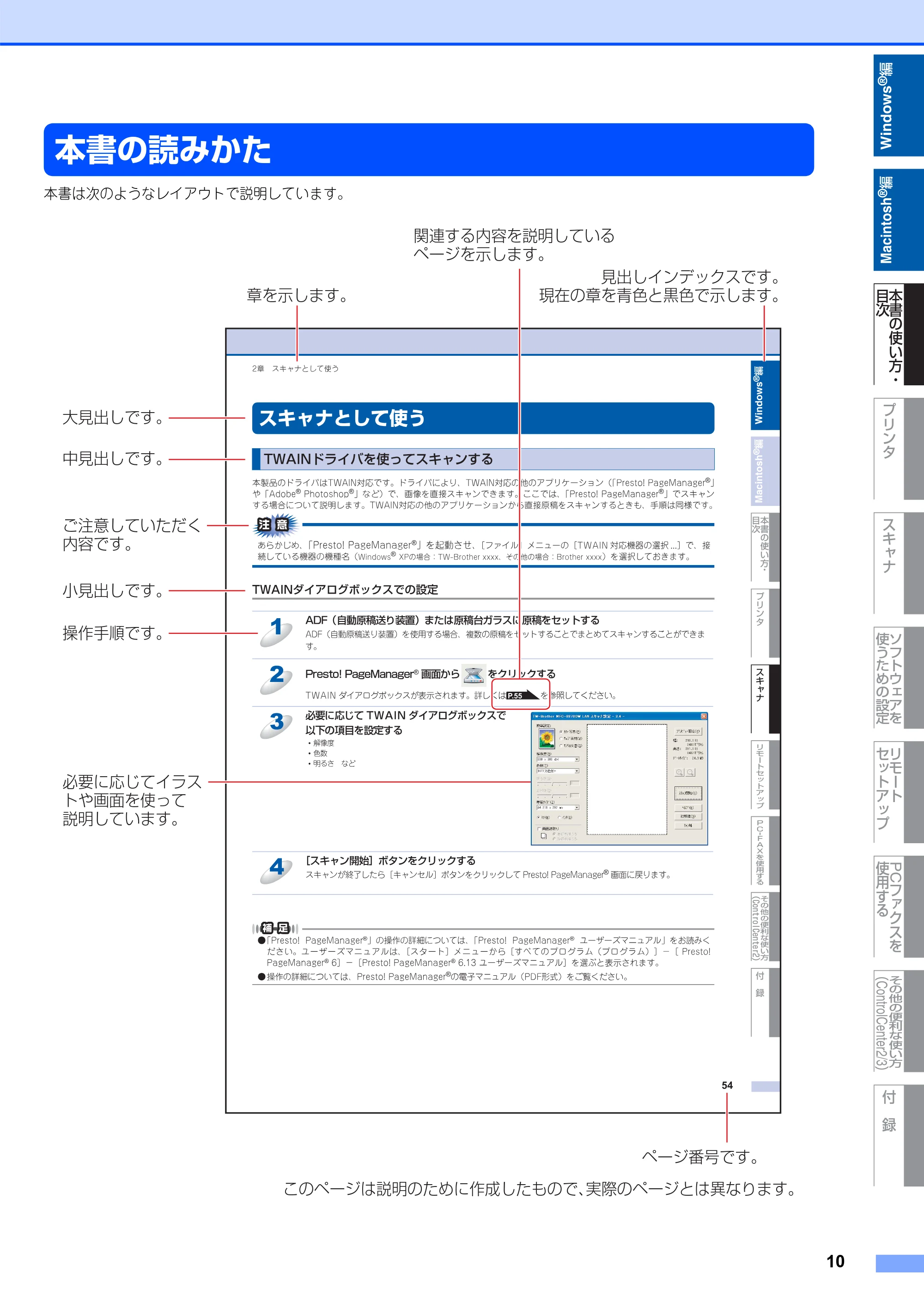
Task: Click the PC-FAXを使用する tab in sample page
Action: (x=765, y=851)
